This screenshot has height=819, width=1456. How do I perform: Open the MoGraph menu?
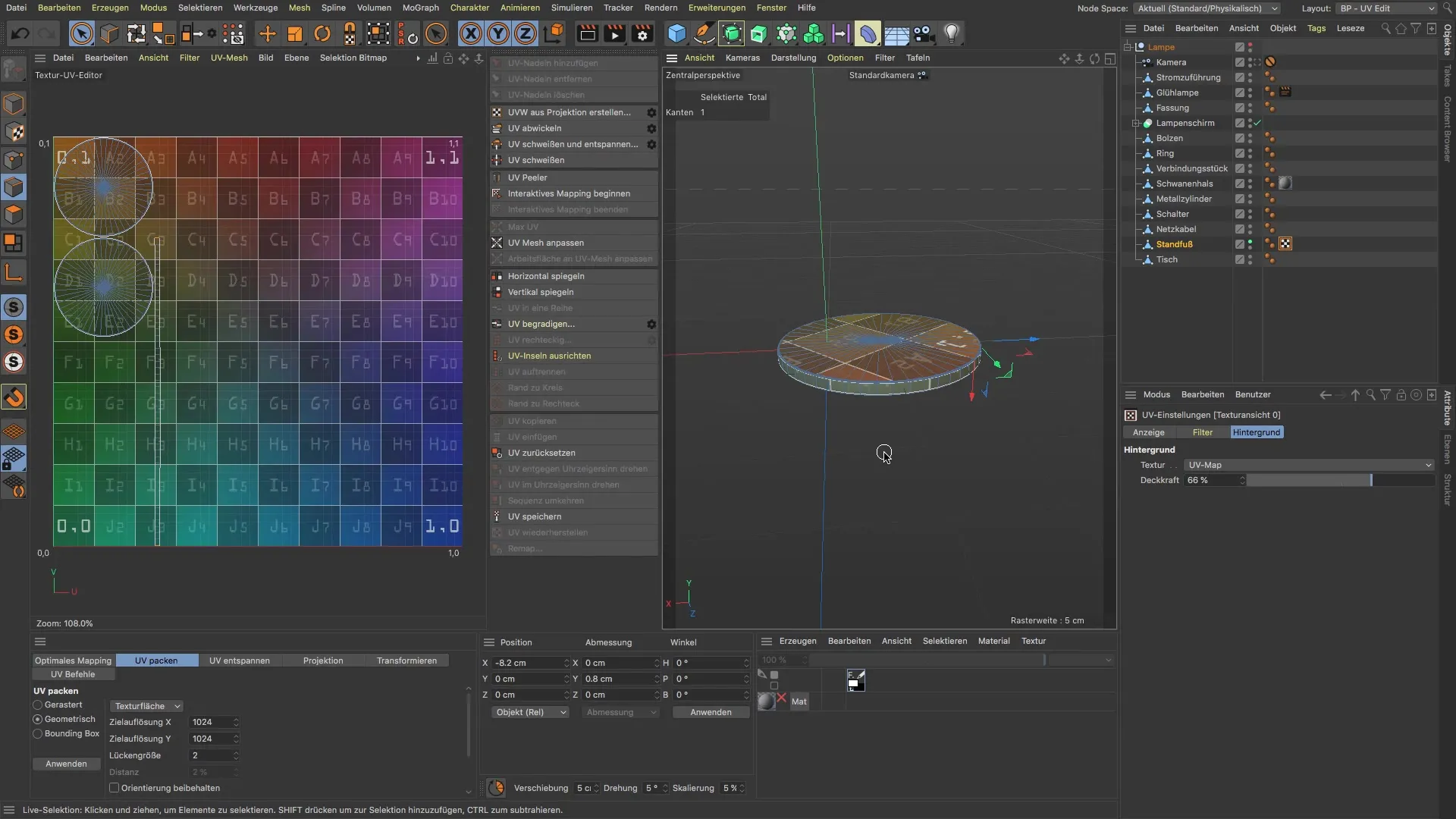[420, 8]
